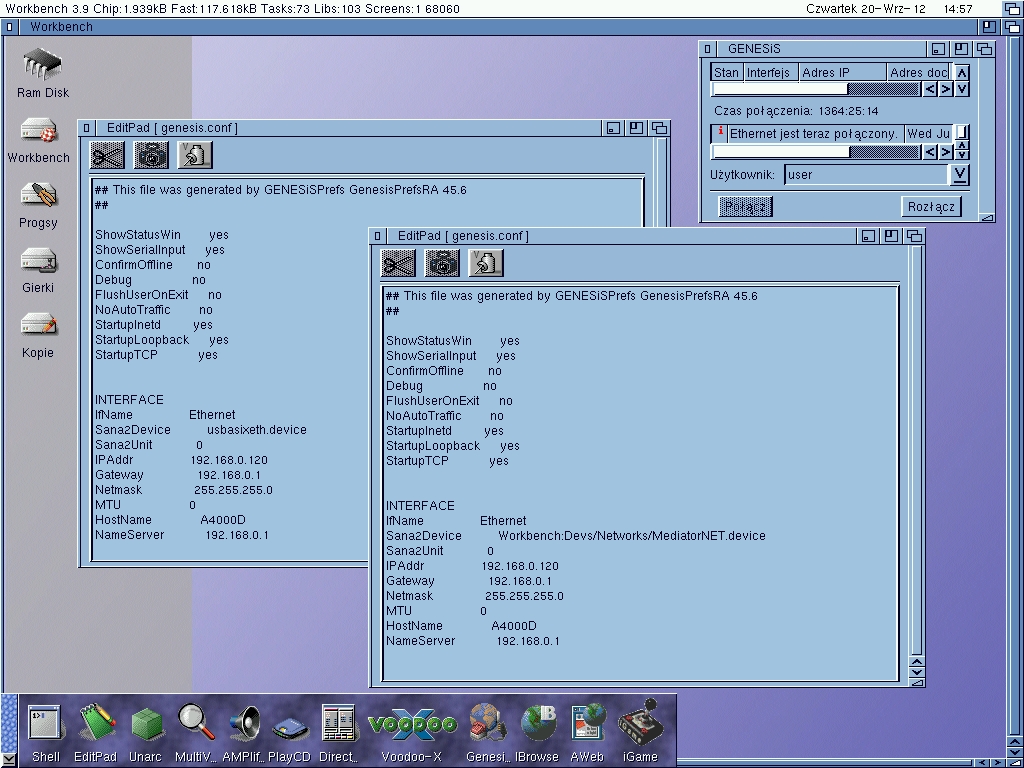This screenshot has width=1024, height=768.
Task: Click camera icon in front EditPad window
Action: tap(442, 263)
